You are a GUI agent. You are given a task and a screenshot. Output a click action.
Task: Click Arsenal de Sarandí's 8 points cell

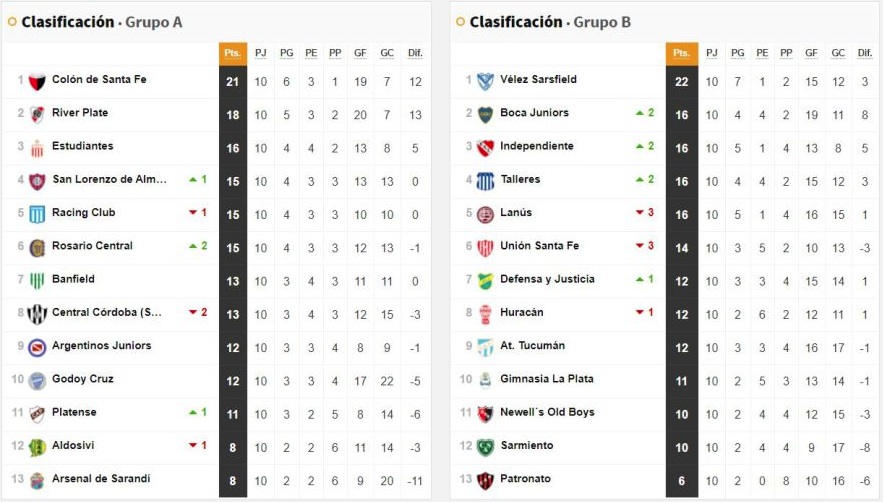pyautogui.click(x=232, y=480)
